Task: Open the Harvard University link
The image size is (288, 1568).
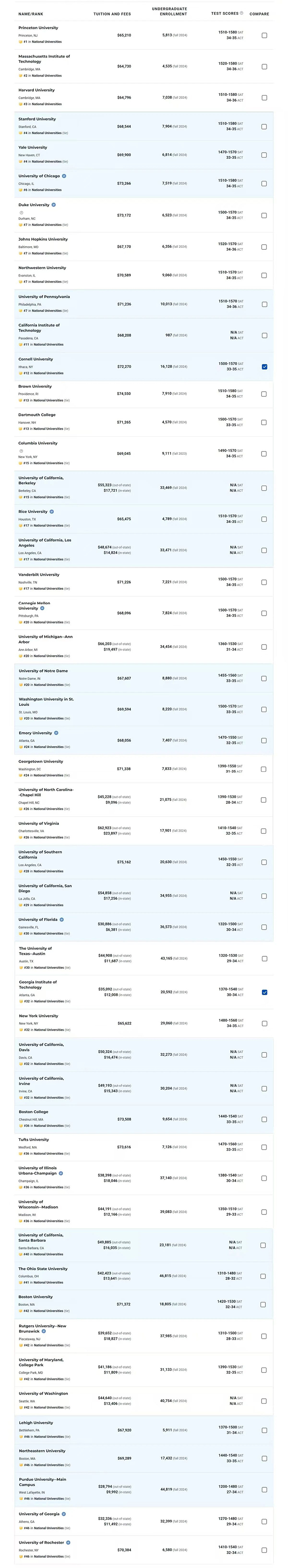Action: click(37, 90)
